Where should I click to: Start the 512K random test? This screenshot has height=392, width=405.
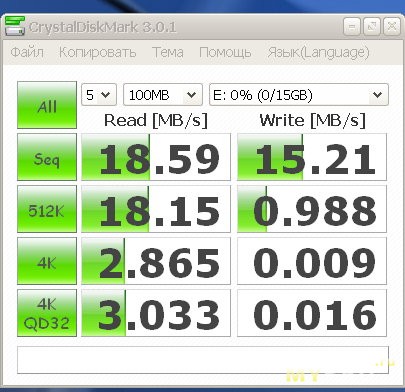(47, 209)
